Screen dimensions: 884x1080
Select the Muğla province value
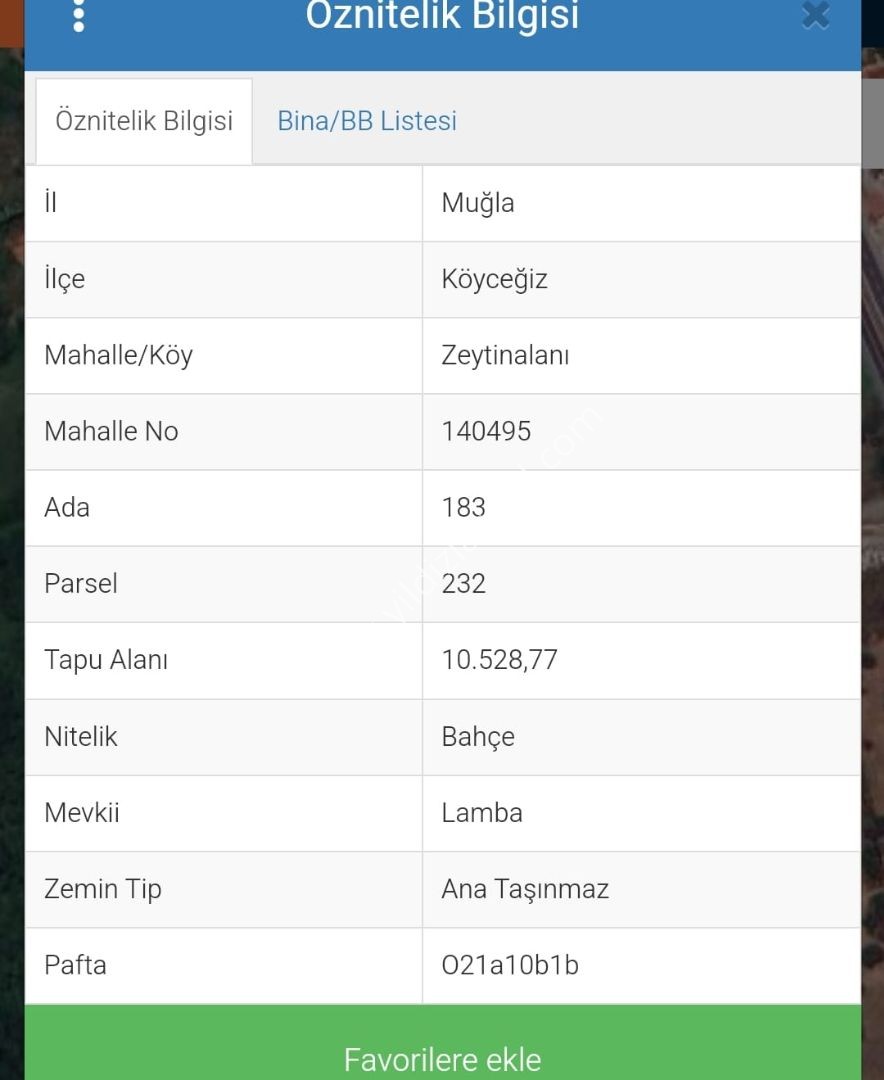477,204
